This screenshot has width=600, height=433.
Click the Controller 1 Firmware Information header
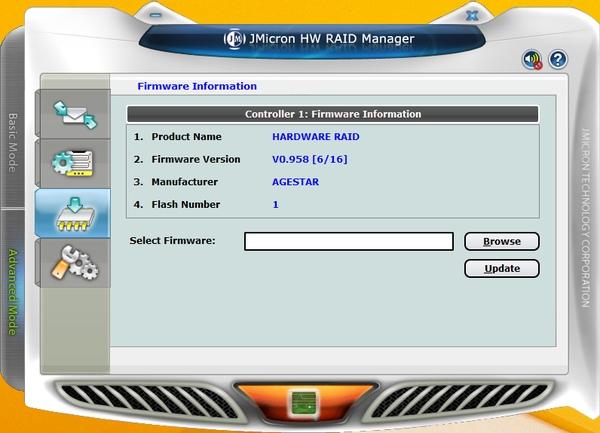point(333,114)
